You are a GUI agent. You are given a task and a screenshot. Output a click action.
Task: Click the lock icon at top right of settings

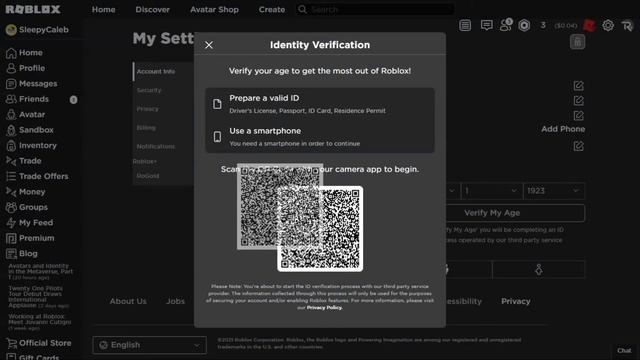(x=577, y=42)
